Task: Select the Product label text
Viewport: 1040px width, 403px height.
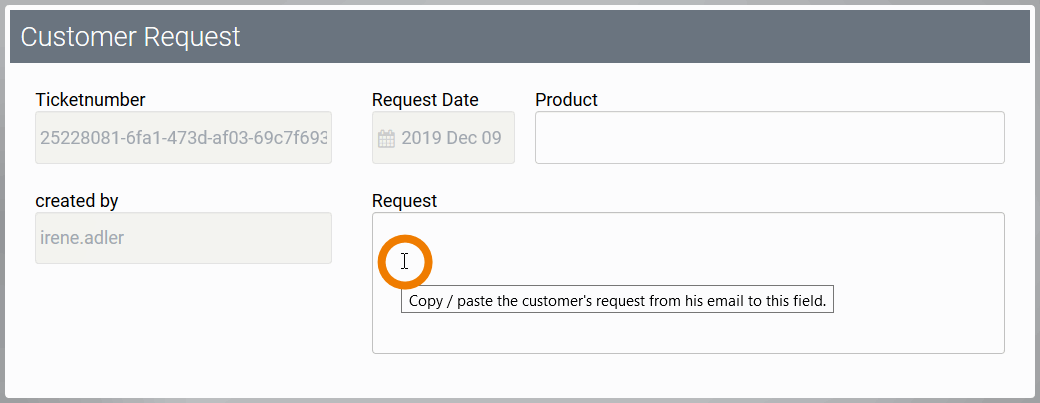Action: (566, 100)
